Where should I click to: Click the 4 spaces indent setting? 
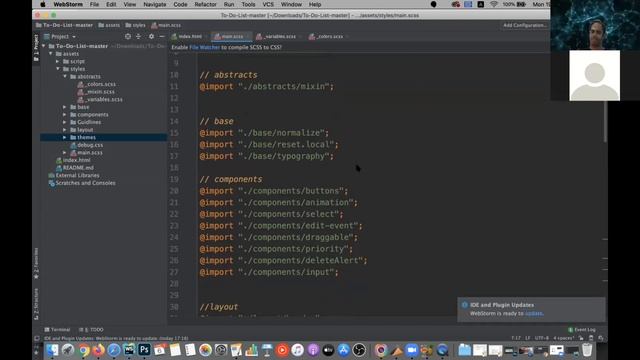(564, 338)
